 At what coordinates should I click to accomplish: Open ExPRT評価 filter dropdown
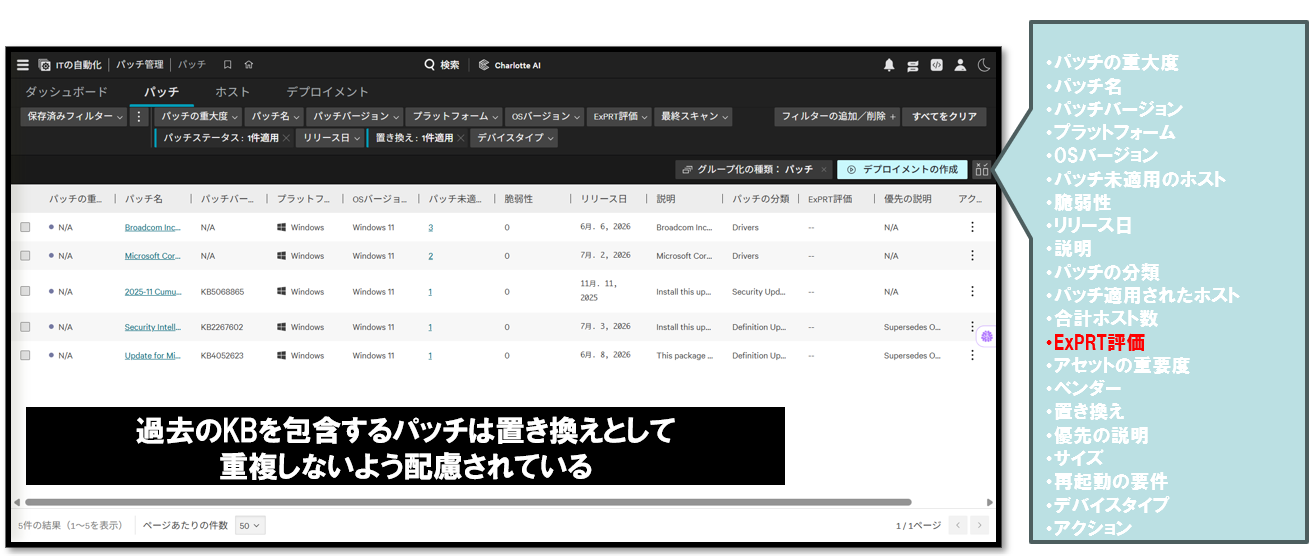click(x=620, y=117)
